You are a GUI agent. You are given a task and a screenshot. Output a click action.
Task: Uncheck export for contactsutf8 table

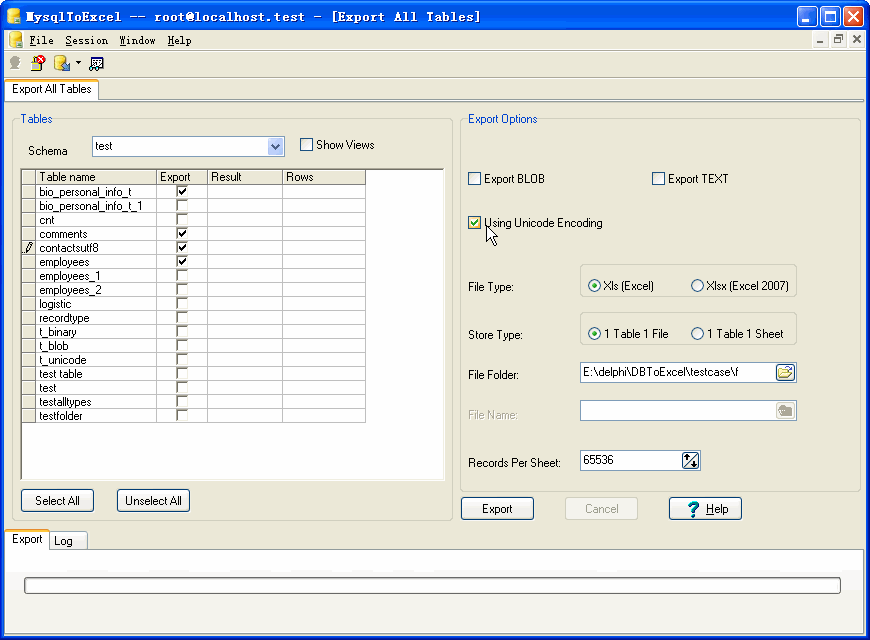click(182, 248)
